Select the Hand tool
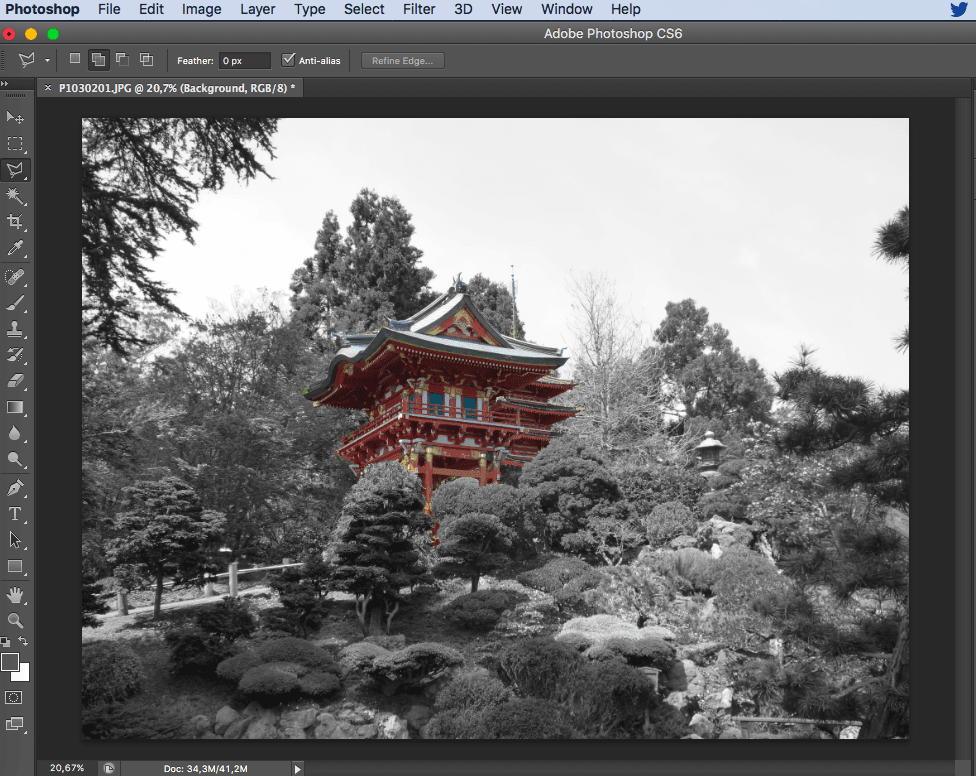Viewport: 976px width, 776px height. pos(15,595)
